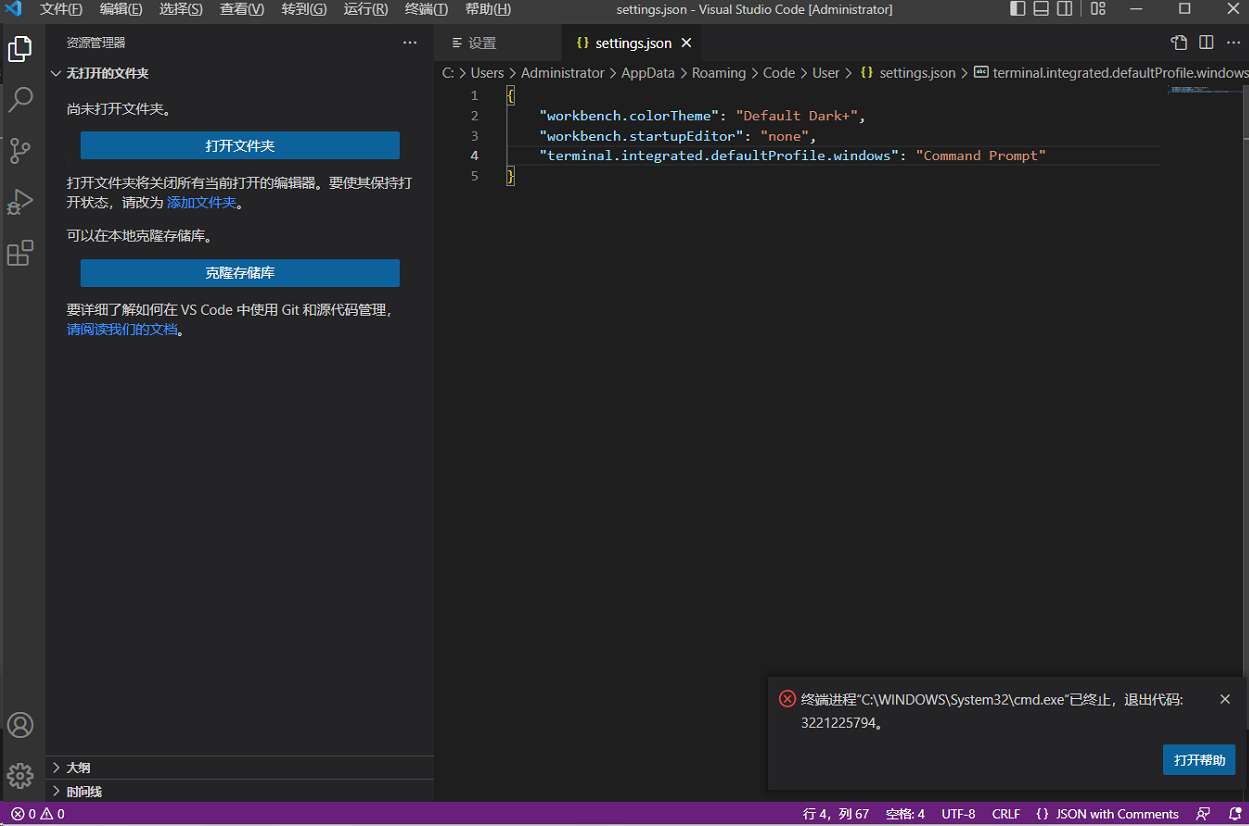Expand the 时间线 section
Viewport: 1249px width, 826px height.
tap(240, 792)
